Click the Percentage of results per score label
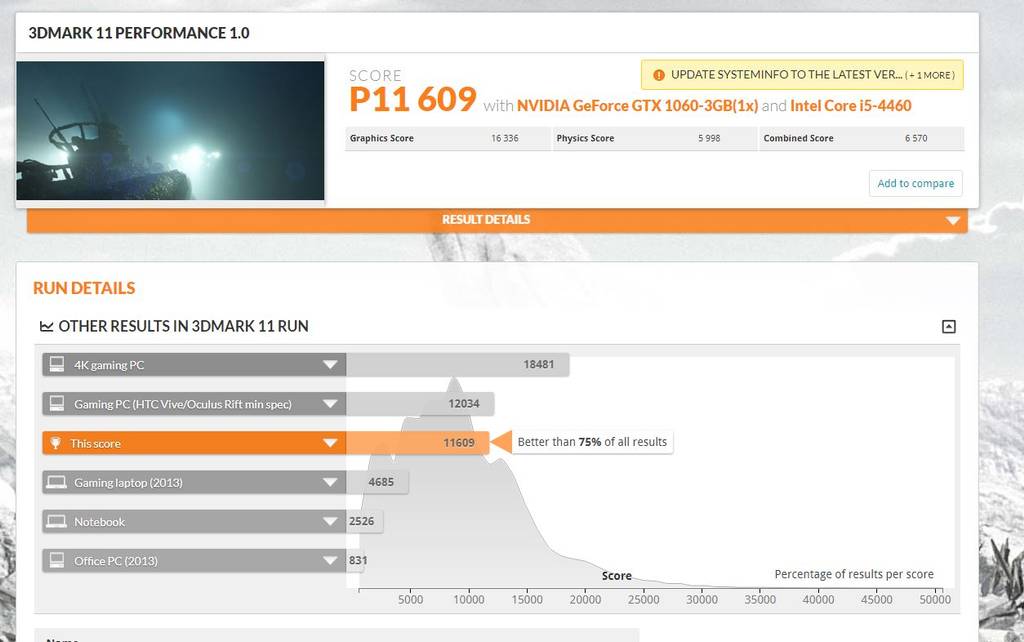 (854, 574)
